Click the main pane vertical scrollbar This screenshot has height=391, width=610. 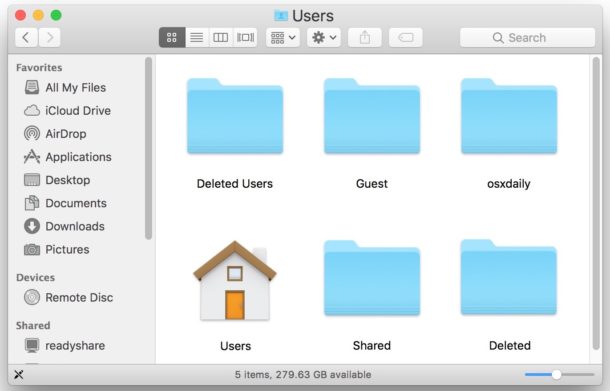coord(596,203)
